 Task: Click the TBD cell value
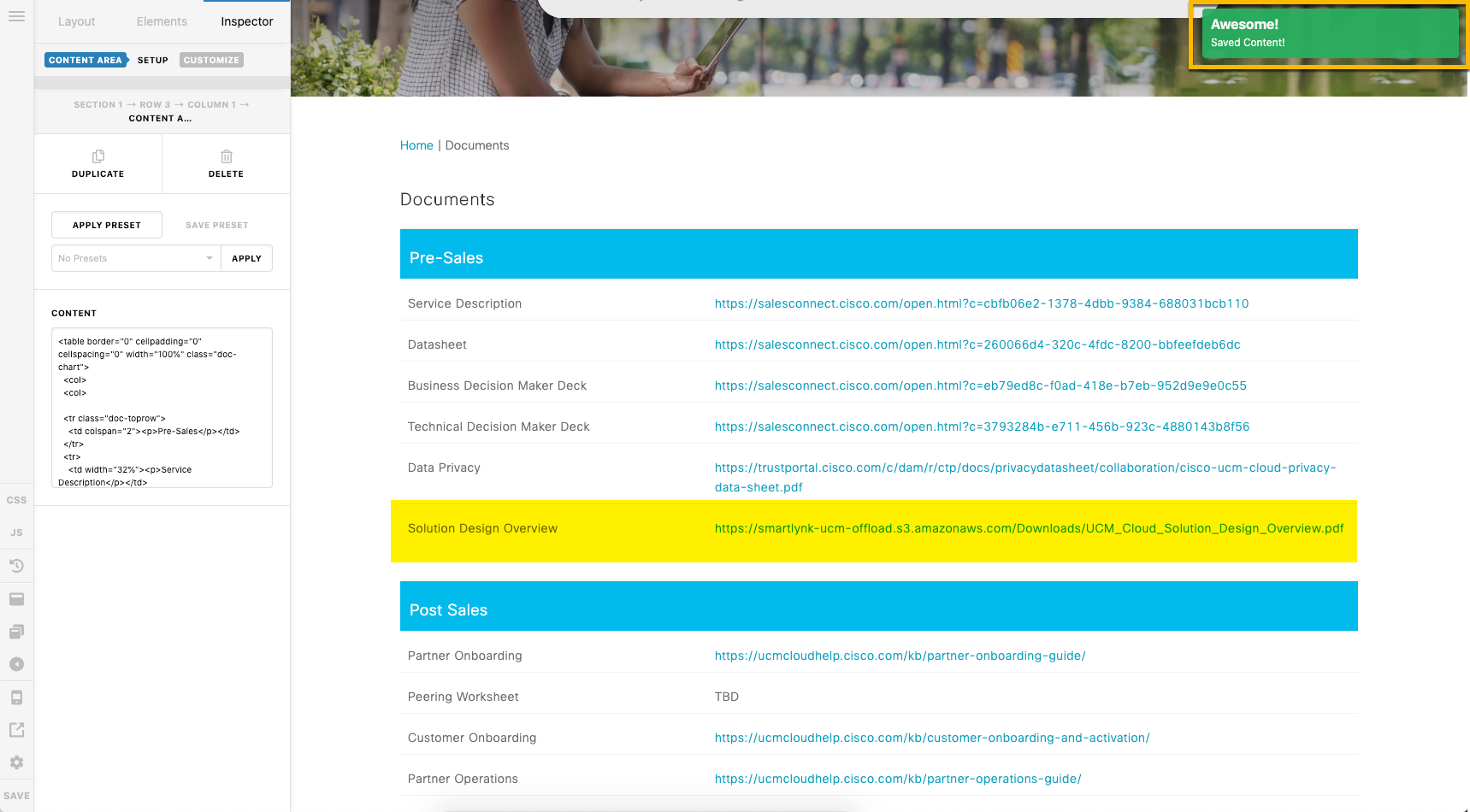(727, 697)
